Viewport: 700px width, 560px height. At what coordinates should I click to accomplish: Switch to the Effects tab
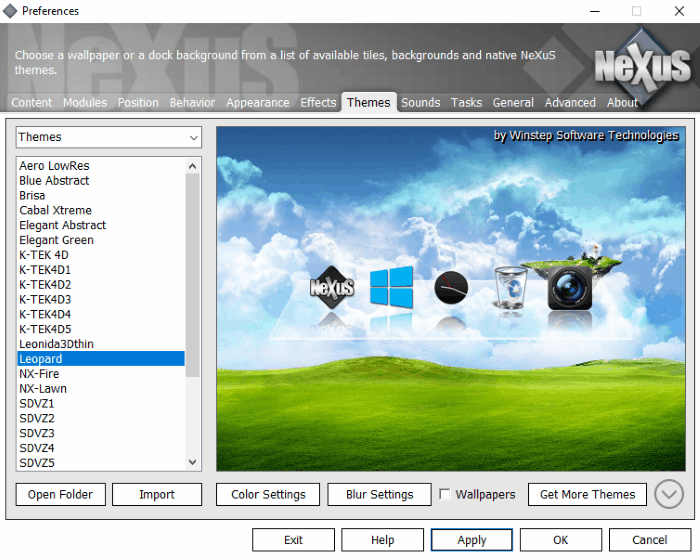318,103
